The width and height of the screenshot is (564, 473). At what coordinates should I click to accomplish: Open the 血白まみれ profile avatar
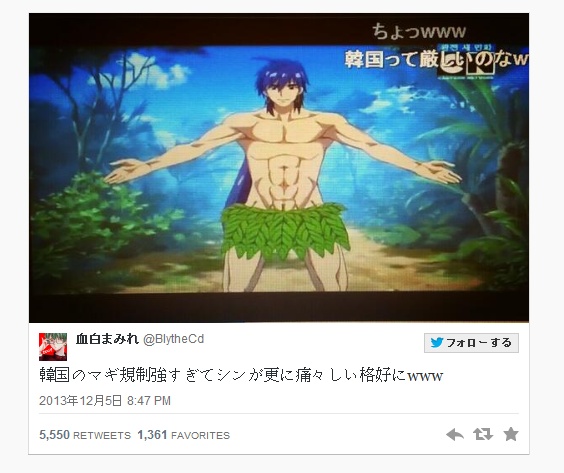[53, 347]
